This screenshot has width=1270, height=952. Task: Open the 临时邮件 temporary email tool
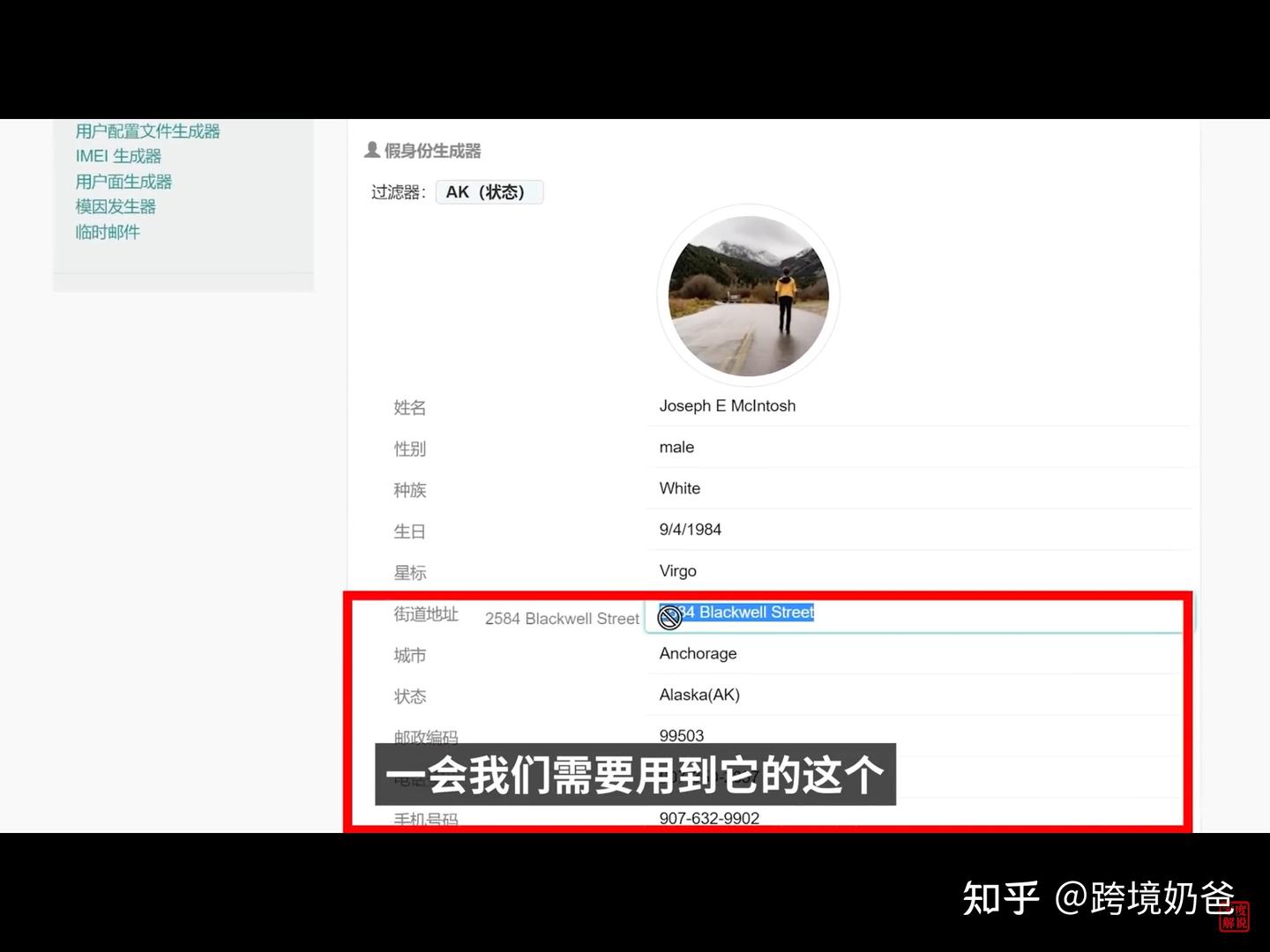tap(107, 231)
